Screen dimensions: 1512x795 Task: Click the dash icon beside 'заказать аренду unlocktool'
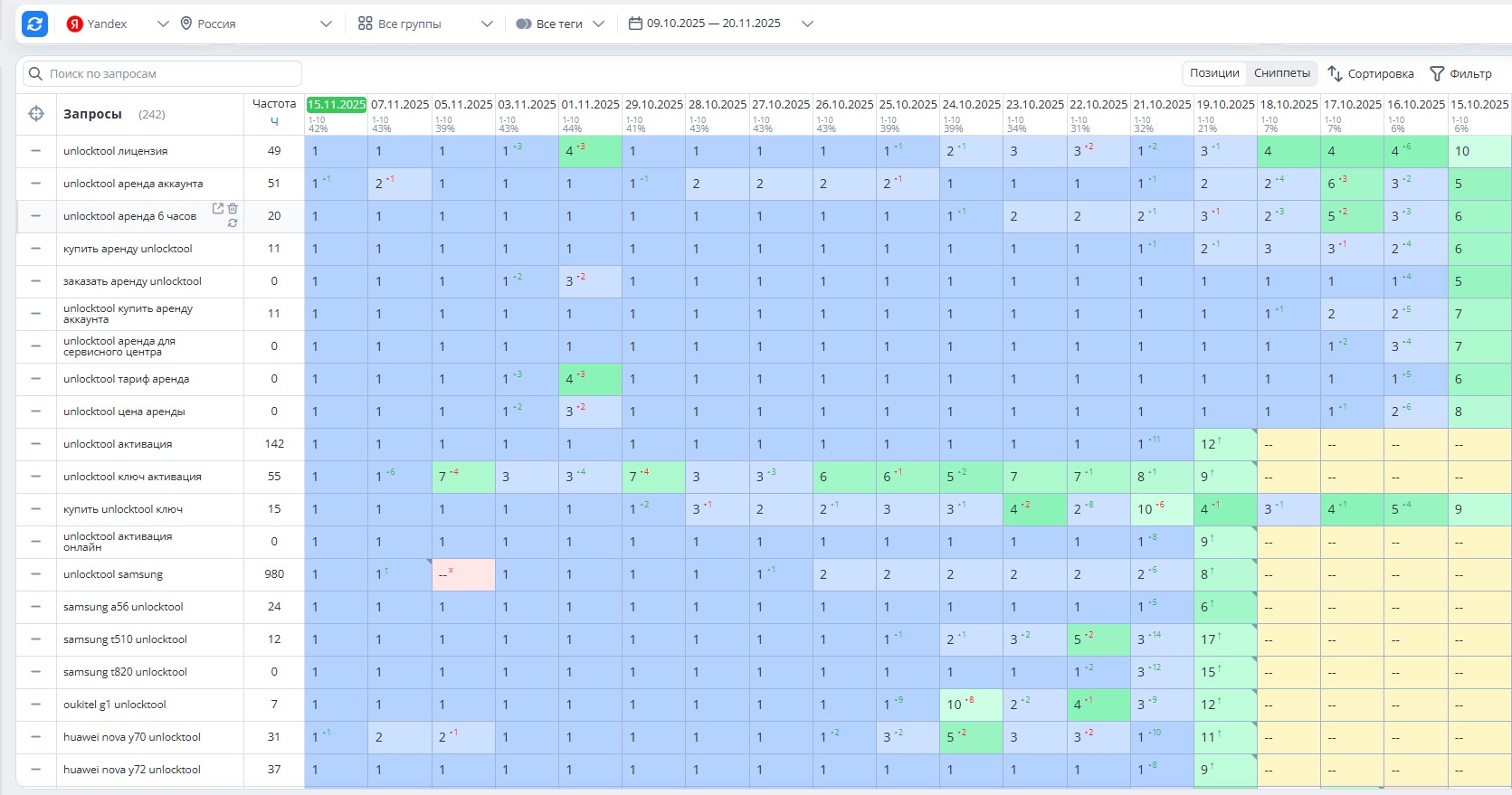[x=36, y=281]
